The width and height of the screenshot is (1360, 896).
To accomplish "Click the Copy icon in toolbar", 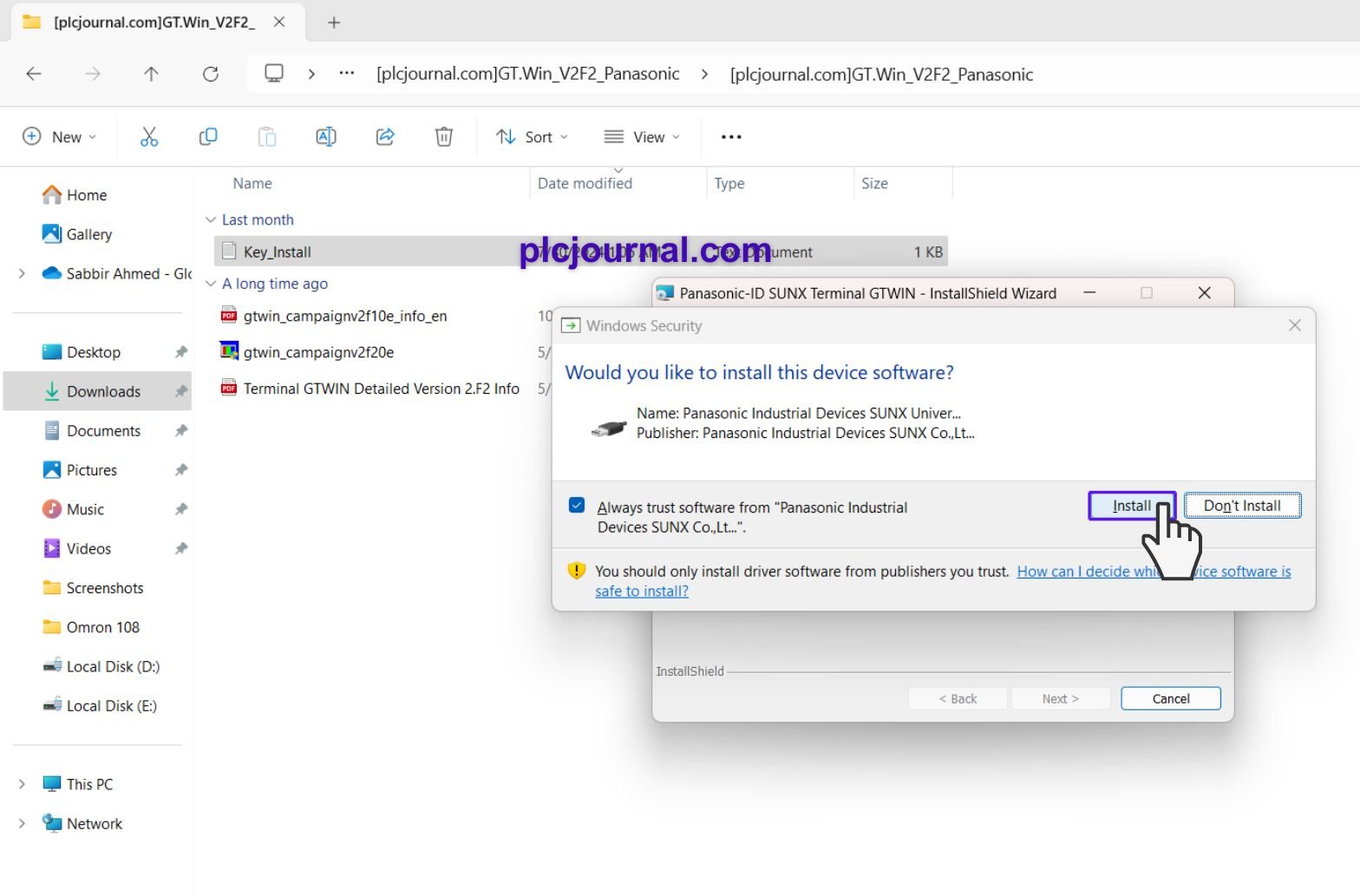I will click(x=208, y=137).
